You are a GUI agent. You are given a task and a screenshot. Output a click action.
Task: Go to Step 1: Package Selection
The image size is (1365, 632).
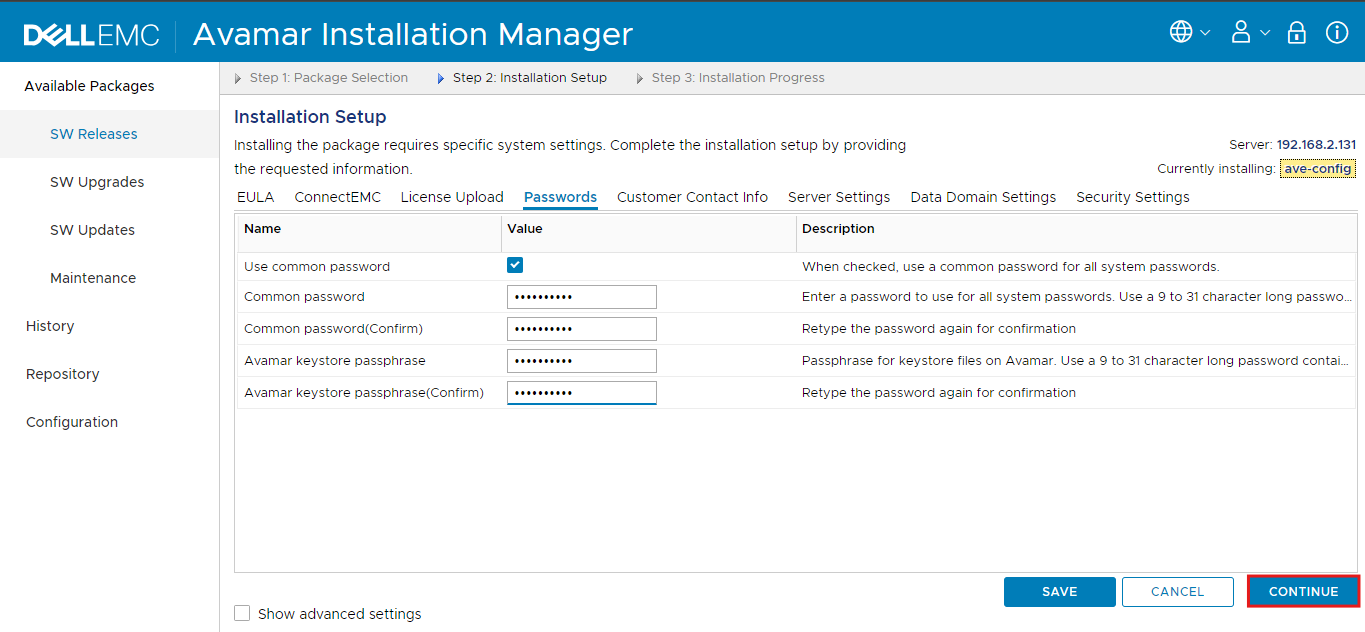(x=328, y=78)
